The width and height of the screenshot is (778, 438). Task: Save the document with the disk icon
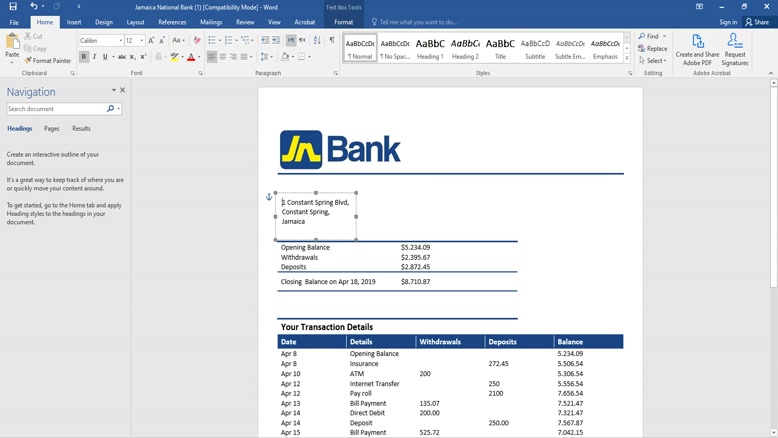pos(13,6)
